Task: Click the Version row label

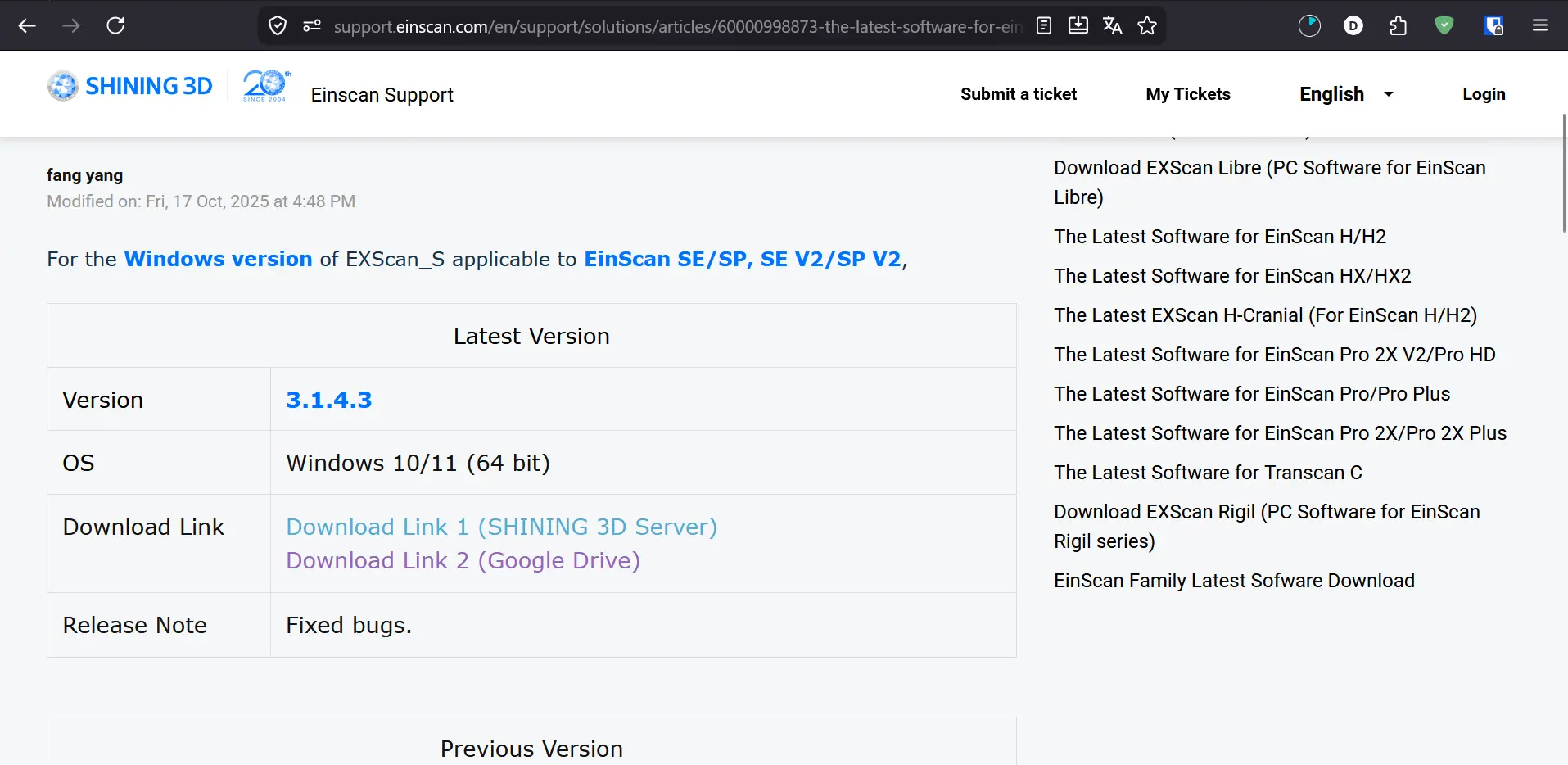Action: 102,400
